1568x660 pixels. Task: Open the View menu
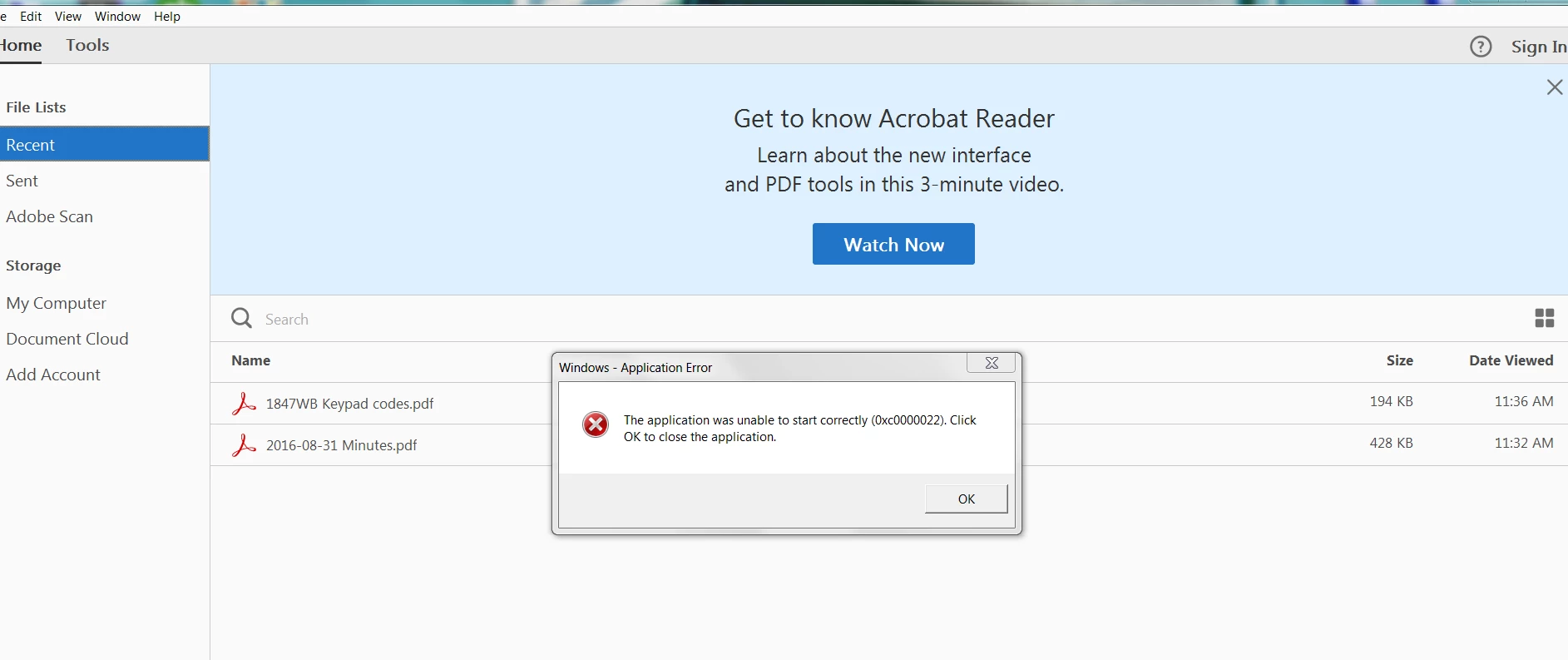pos(68,16)
